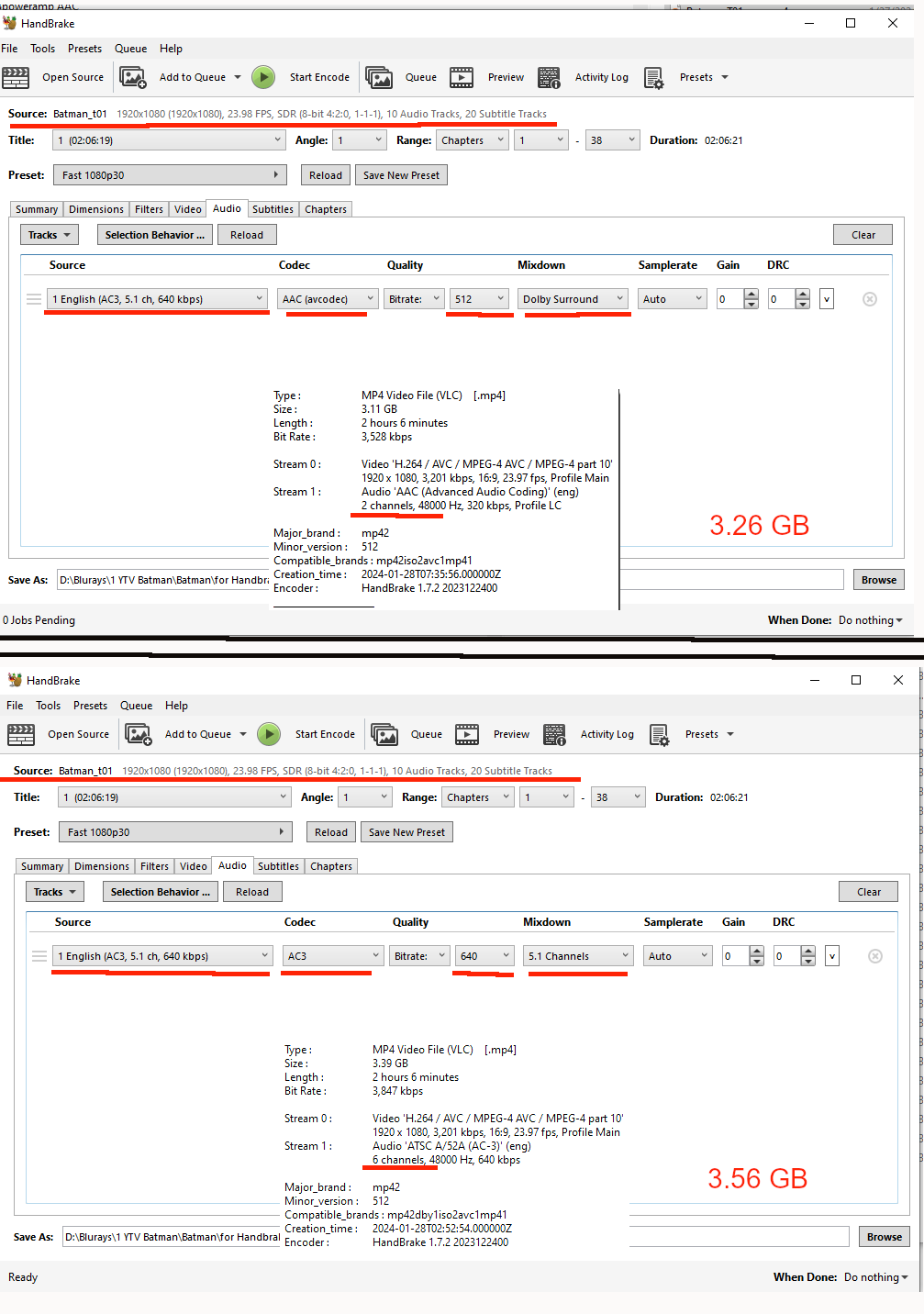Open Tools menu in top window

(42, 49)
